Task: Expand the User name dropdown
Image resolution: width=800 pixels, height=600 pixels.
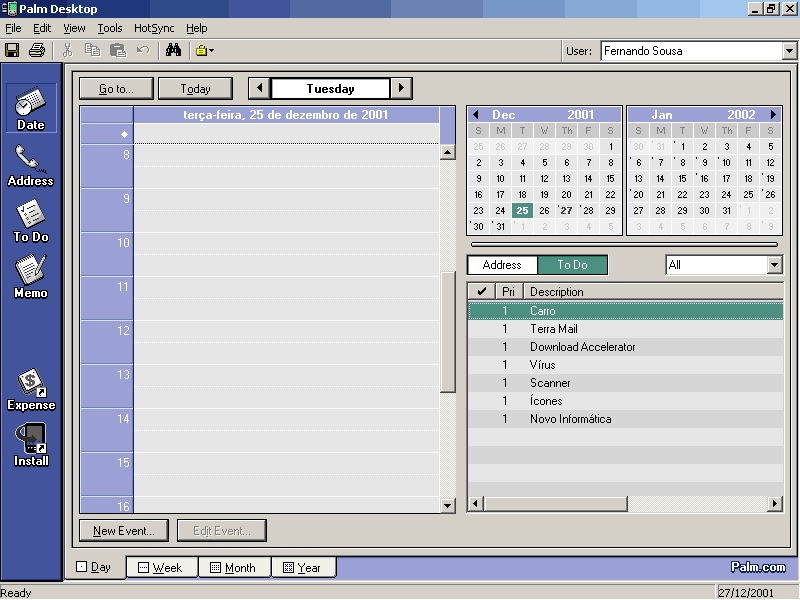Action: pyautogui.click(x=789, y=51)
